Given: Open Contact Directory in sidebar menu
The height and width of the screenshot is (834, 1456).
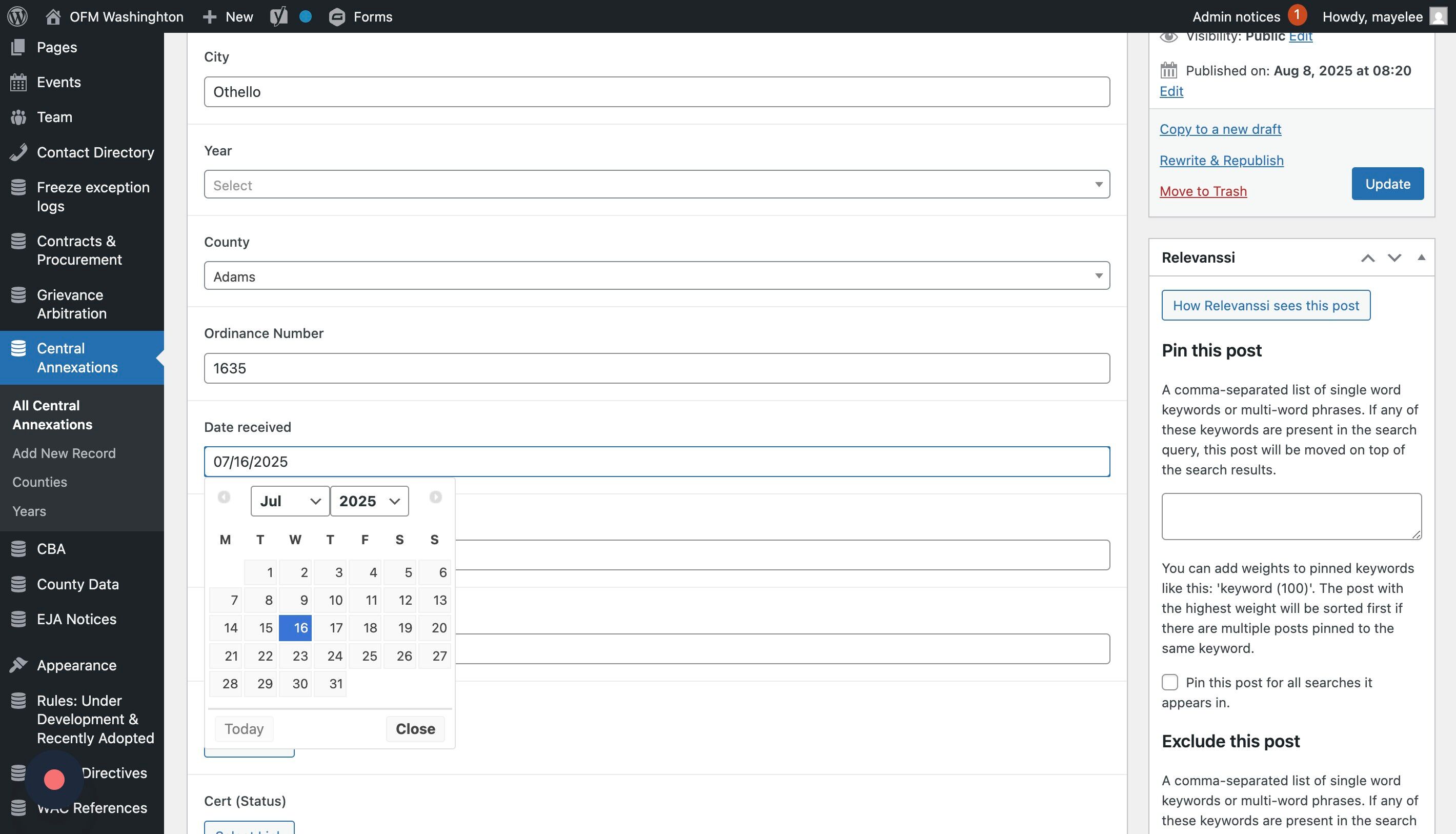Looking at the screenshot, I should (x=95, y=152).
